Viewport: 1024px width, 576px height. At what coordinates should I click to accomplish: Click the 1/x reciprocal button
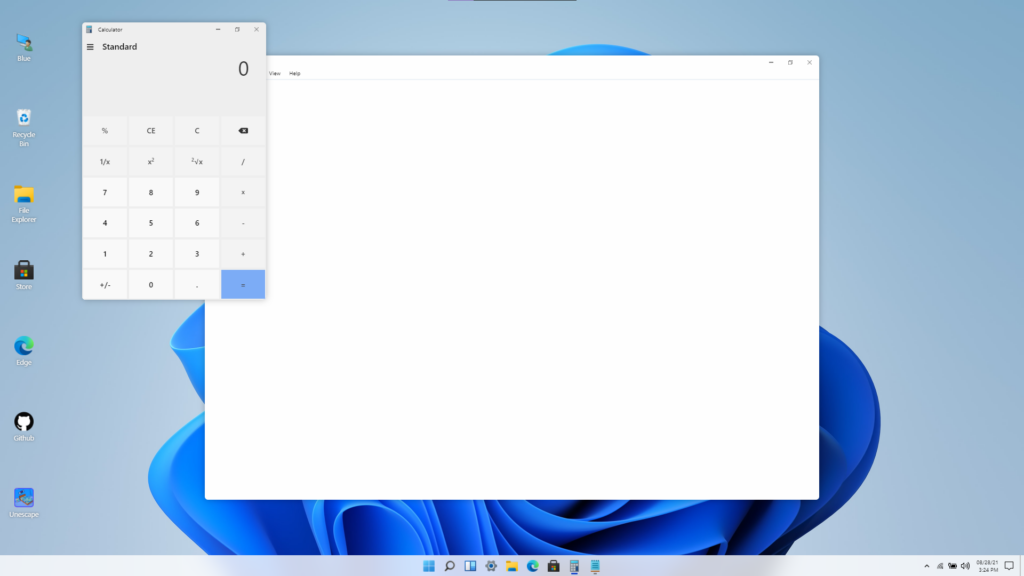point(105,161)
